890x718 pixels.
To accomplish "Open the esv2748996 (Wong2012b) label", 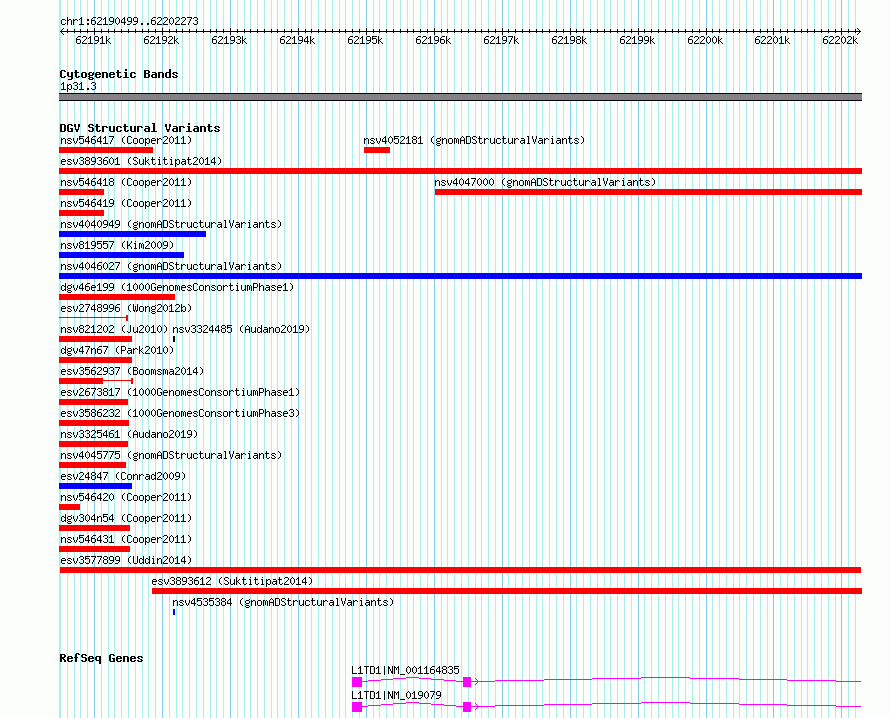I will (x=126, y=308).
